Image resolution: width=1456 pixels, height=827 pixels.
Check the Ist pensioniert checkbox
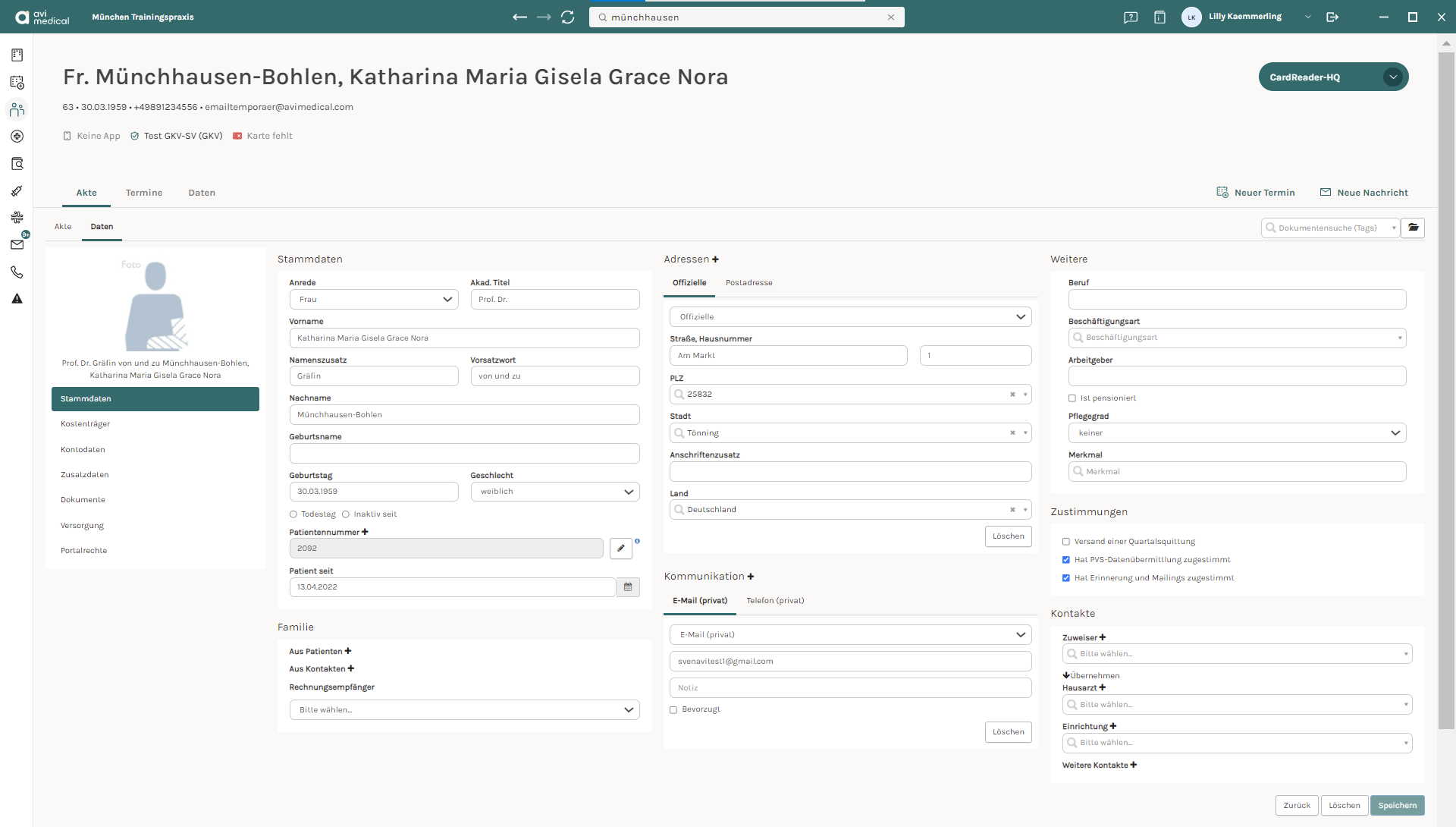tap(1072, 398)
